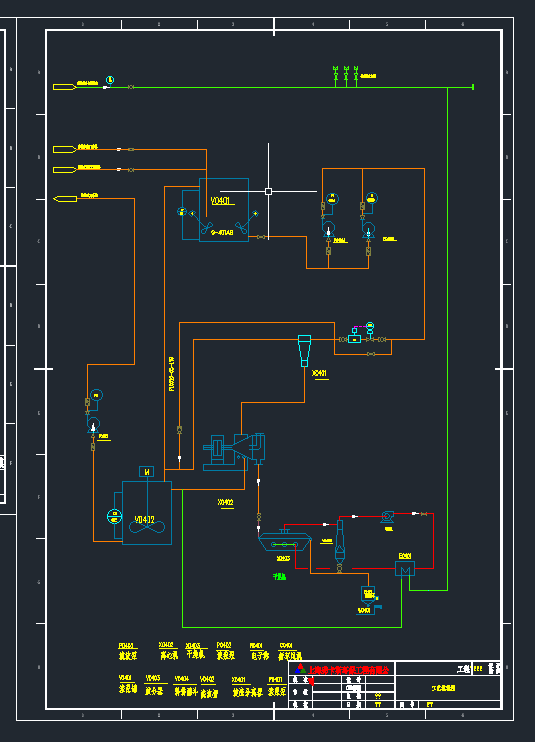The width and height of the screenshot is (535, 742).
Task: Select the three green vent valves on header
Action: click(x=346, y=76)
